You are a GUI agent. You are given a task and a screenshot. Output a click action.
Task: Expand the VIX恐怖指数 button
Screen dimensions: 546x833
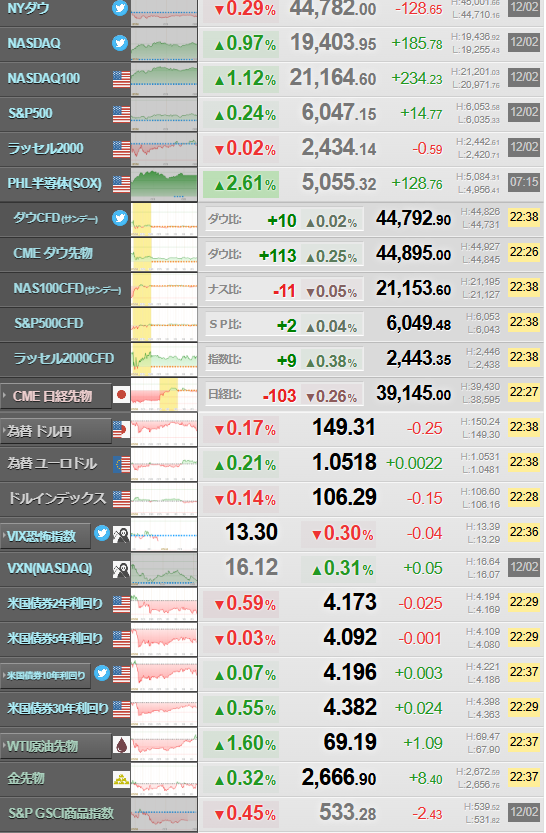tap(45, 536)
